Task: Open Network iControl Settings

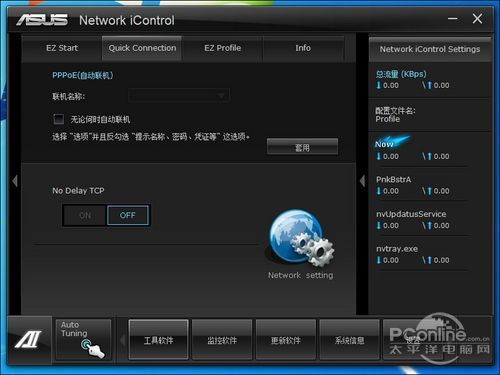Action: coord(430,49)
